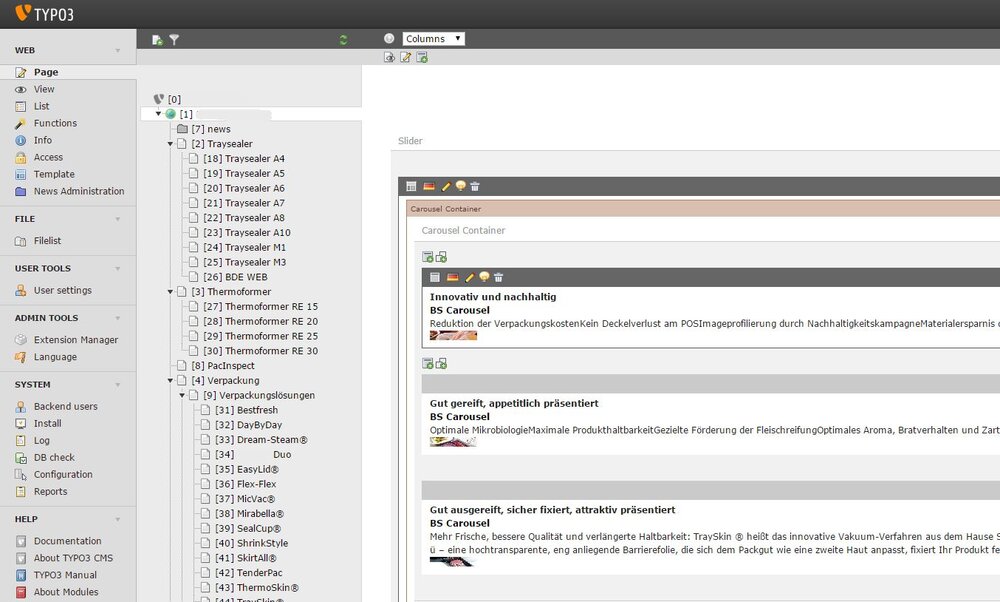The width and height of the screenshot is (1000, 602).
Task: Click the new content element icon under Columns
Action: pyautogui.click(x=422, y=57)
